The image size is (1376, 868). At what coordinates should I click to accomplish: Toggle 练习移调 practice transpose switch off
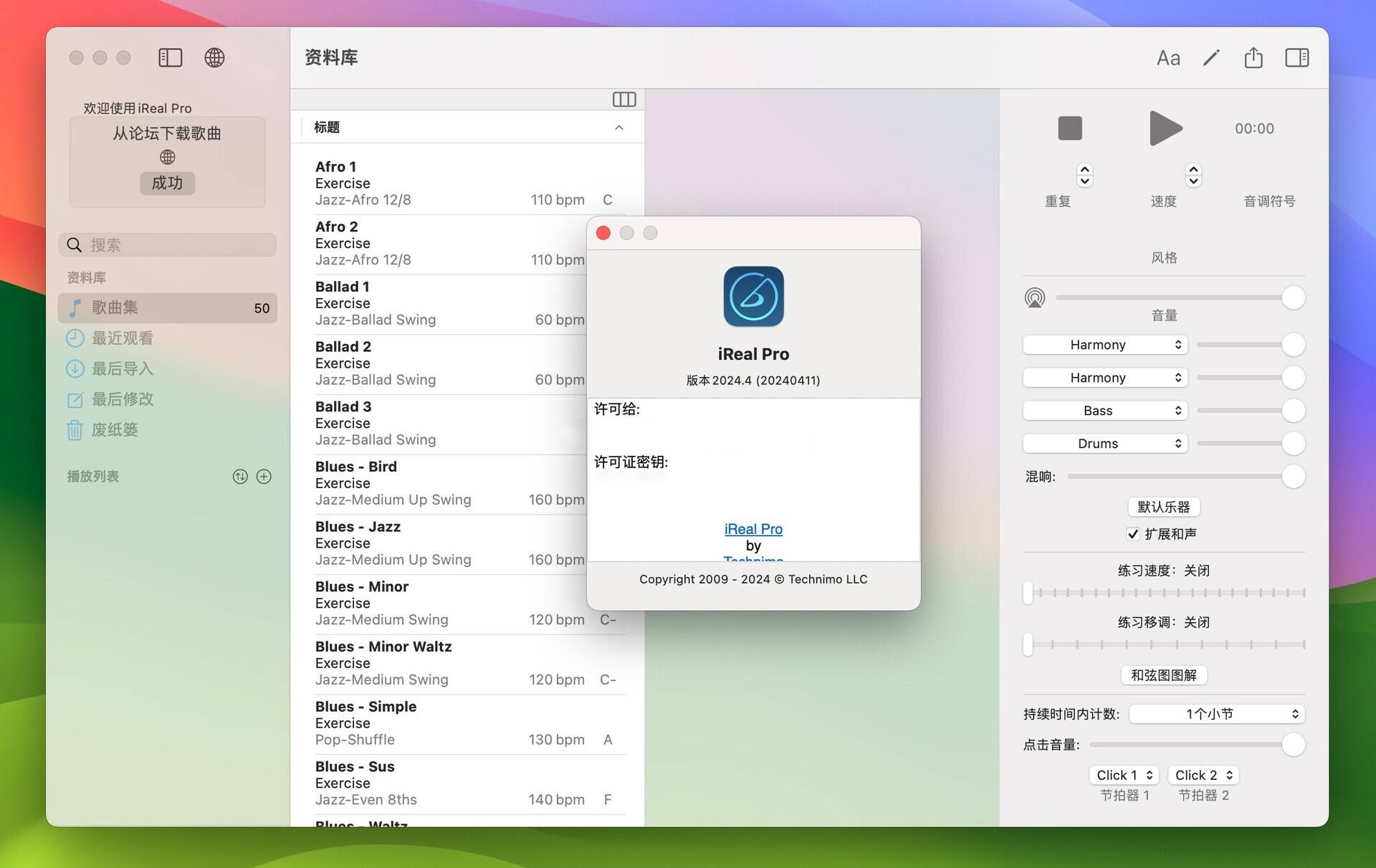point(1029,643)
